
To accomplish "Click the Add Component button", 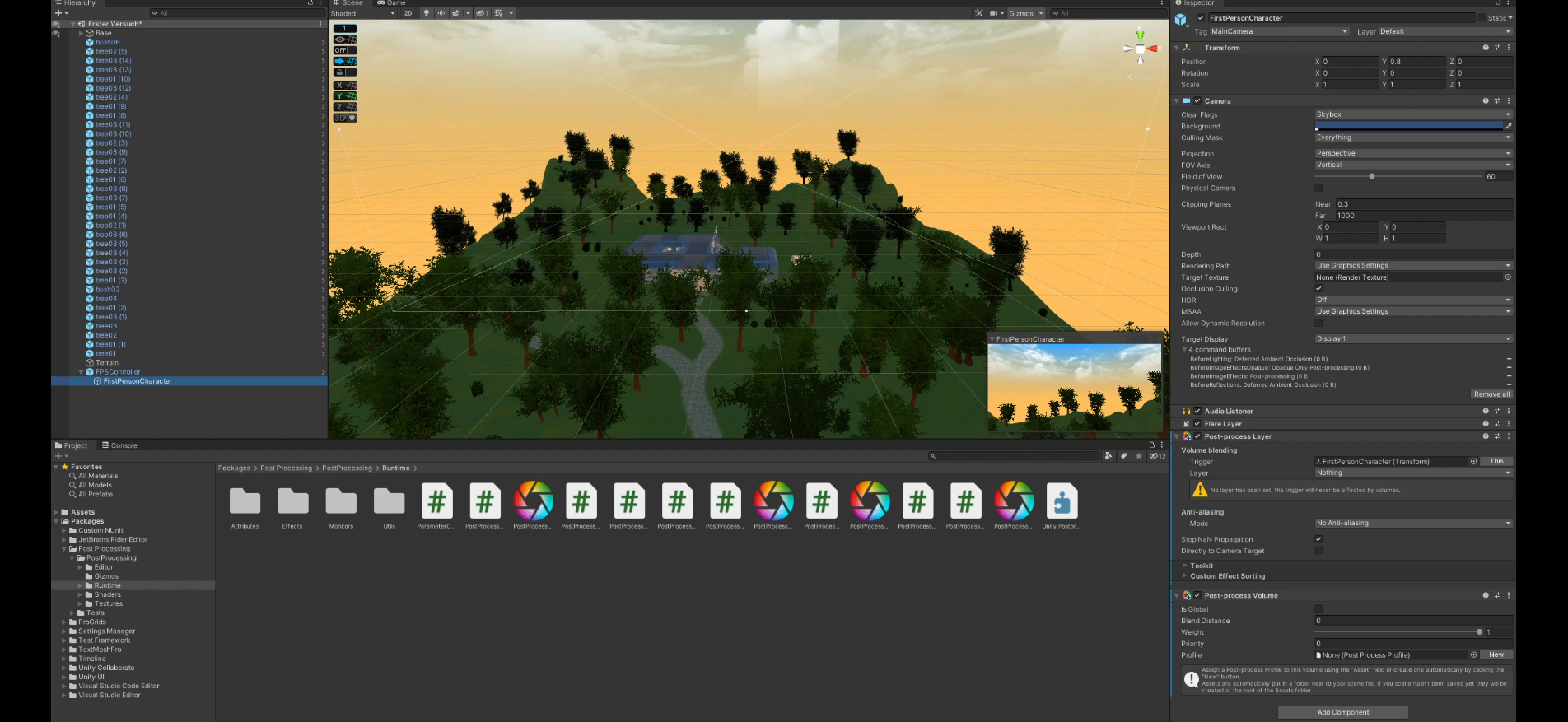I will [1342, 712].
